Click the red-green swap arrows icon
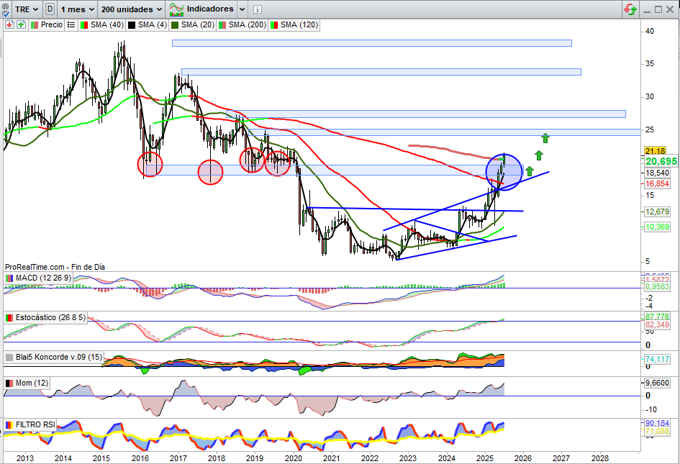The image size is (680, 464). [x=630, y=10]
